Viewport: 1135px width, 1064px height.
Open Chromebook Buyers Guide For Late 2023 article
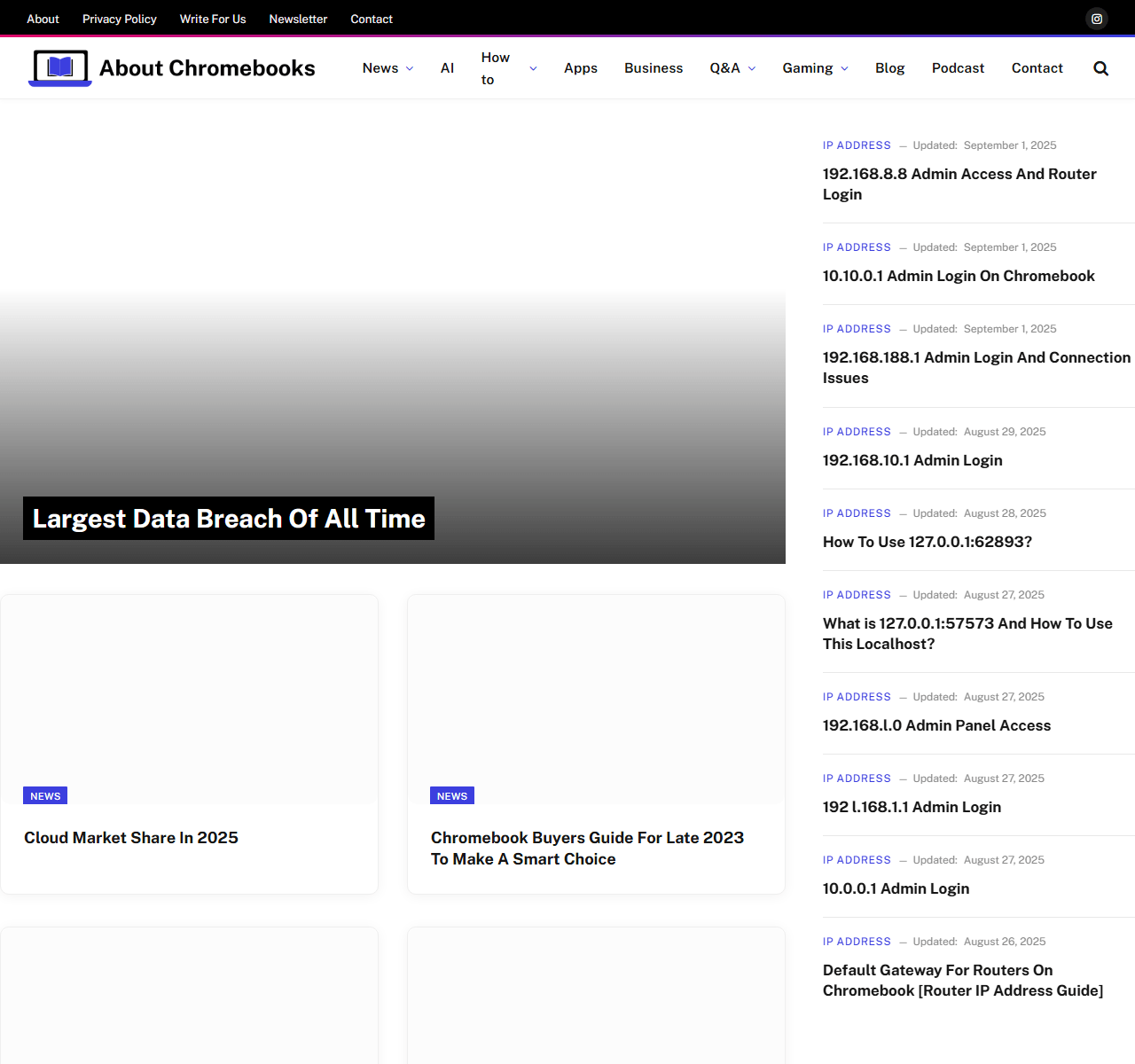coord(587,848)
